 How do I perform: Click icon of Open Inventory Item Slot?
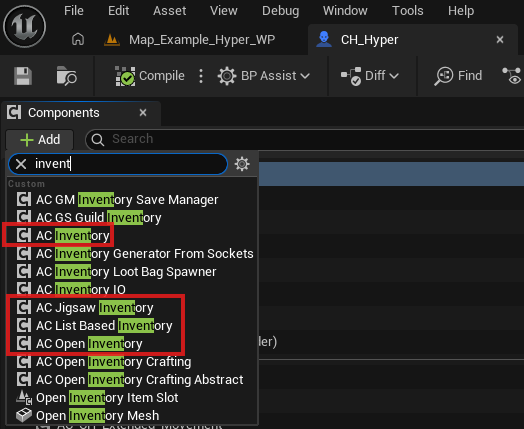click(24, 398)
